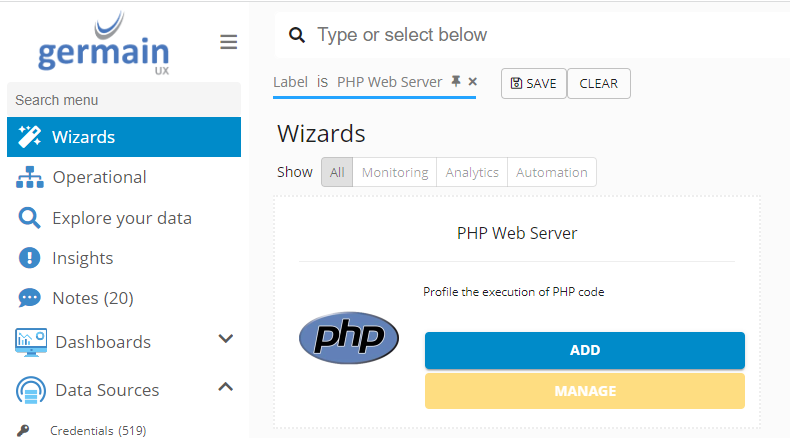The height and width of the screenshot is (438, 790).
Task: Click the Explore your data magnifier icon
Action: 30,218
